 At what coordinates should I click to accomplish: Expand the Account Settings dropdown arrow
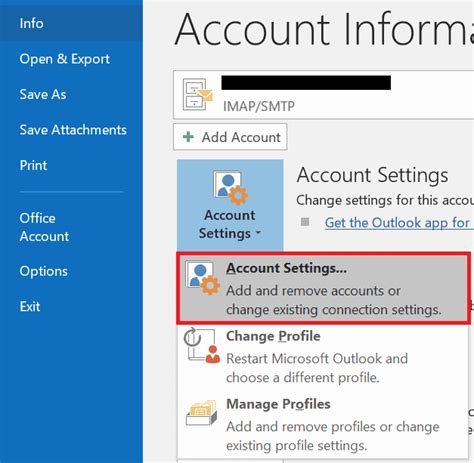coord(258,233)
